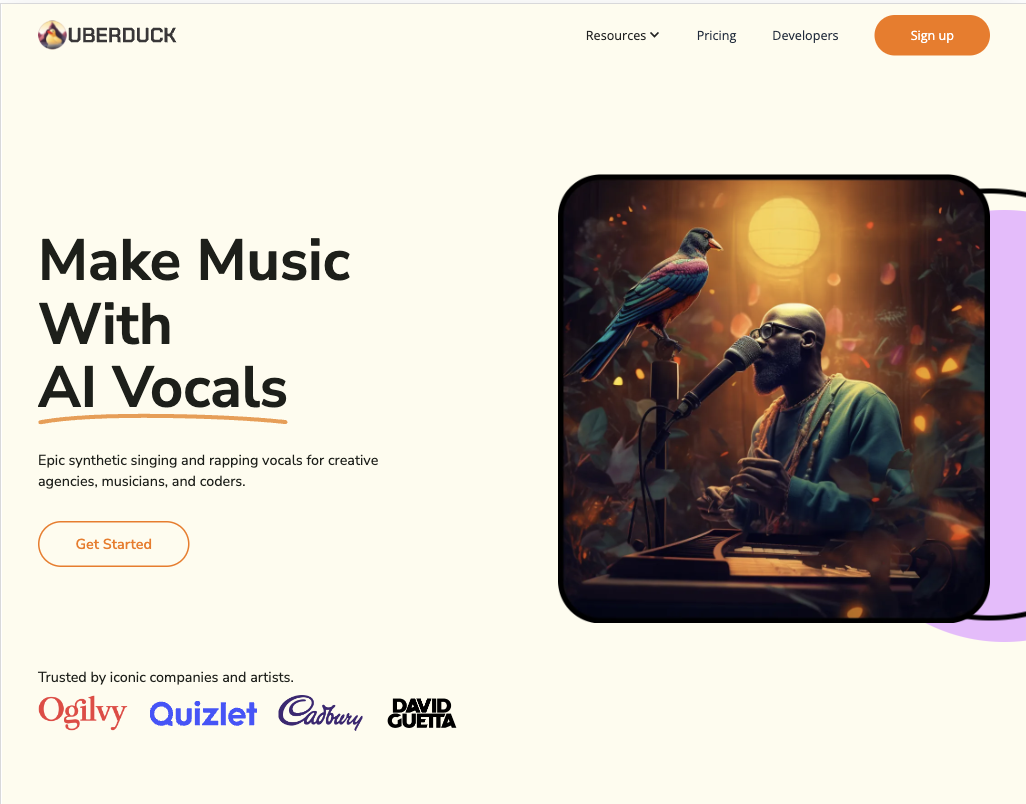The width and height of the screenshot is (1026, 804).
Task: Go to the Pricing page
Action: click(716, 35)
